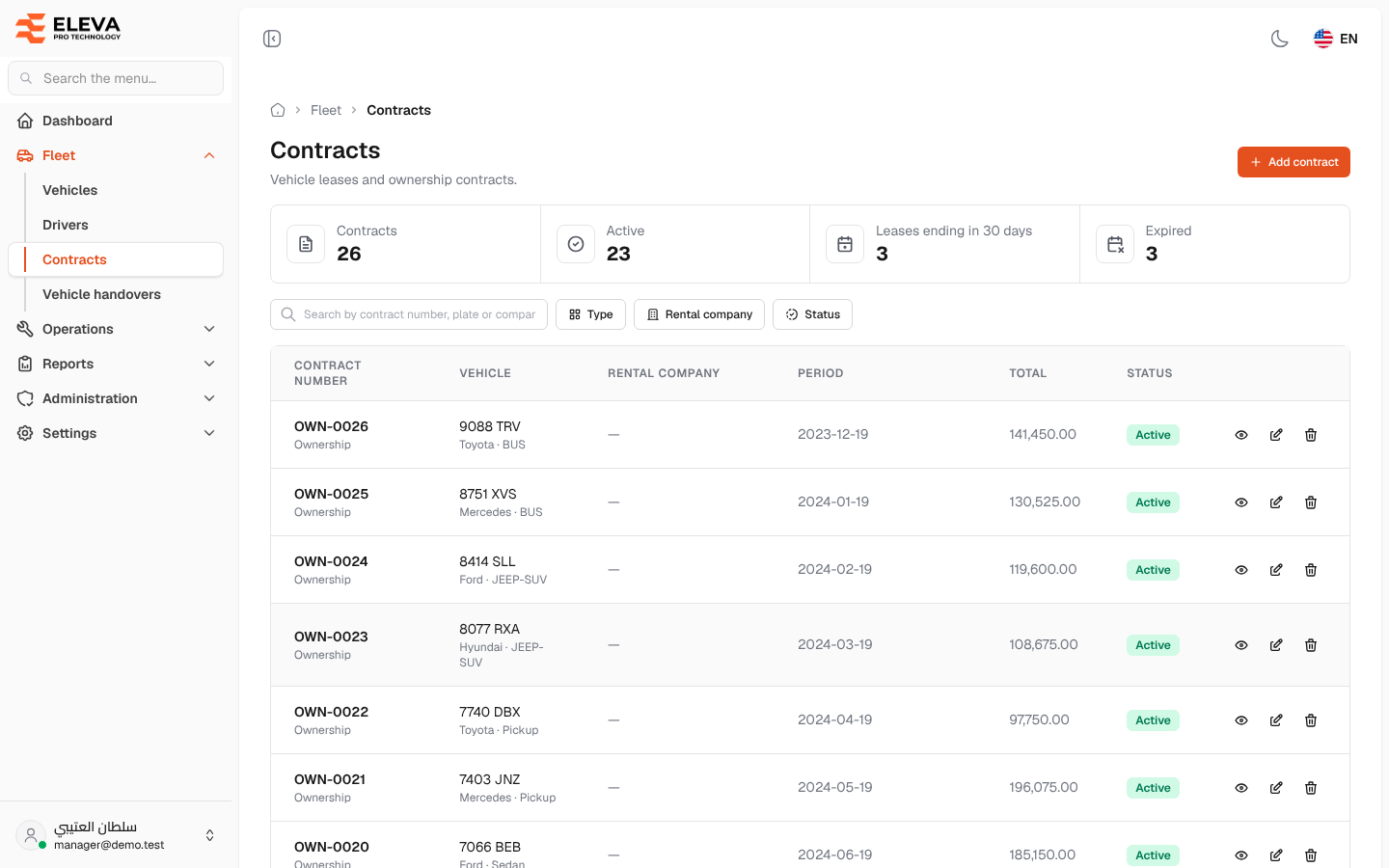Expand the Settings menu section
This screenshot has height=868, width=1389.
[x=116, y=433]
